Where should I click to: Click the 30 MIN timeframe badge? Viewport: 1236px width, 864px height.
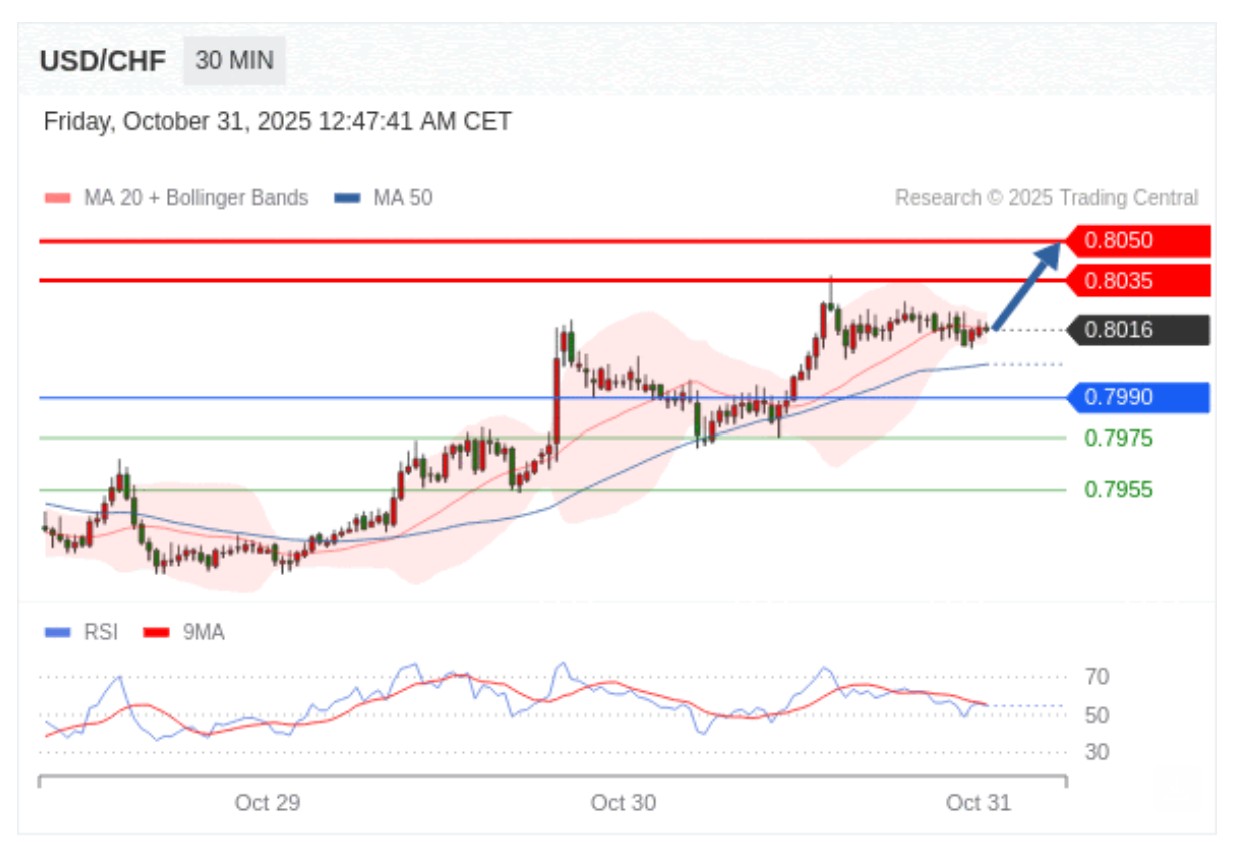(234, 61)
